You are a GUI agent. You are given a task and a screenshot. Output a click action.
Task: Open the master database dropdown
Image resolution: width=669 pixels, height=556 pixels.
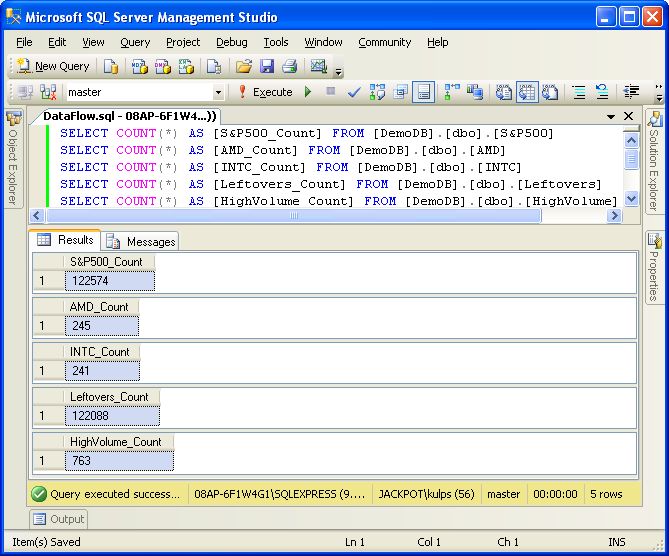click(218, 92)
